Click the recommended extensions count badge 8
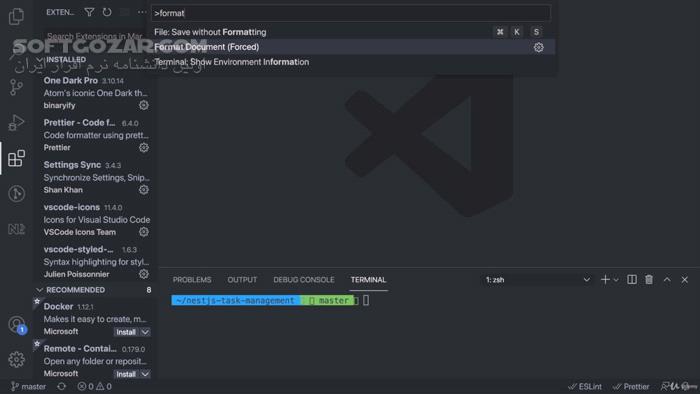 tap(149, 290)
